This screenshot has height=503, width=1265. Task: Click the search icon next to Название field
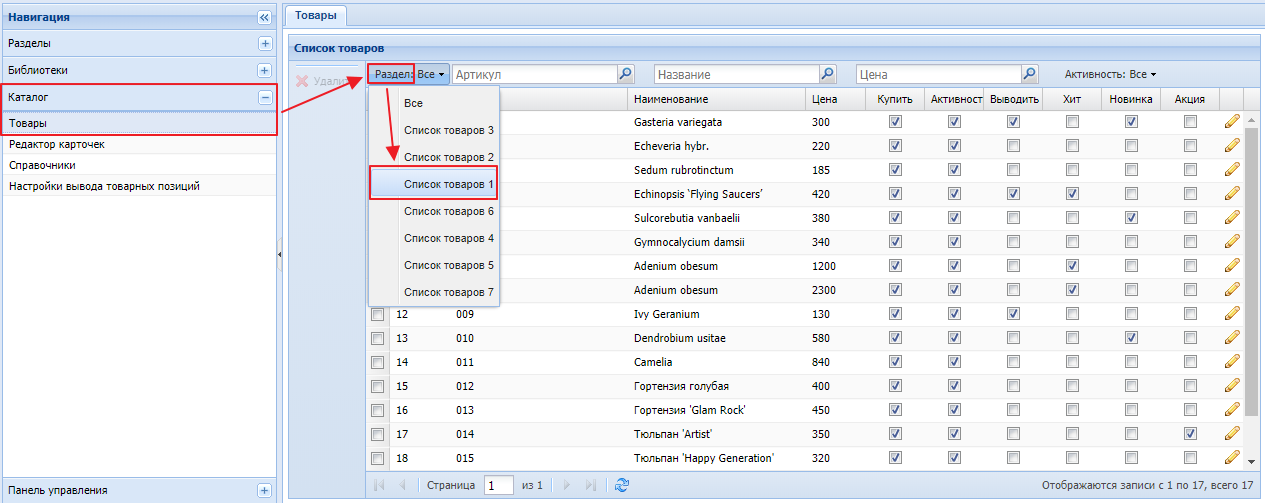click(x=827, y=74)
